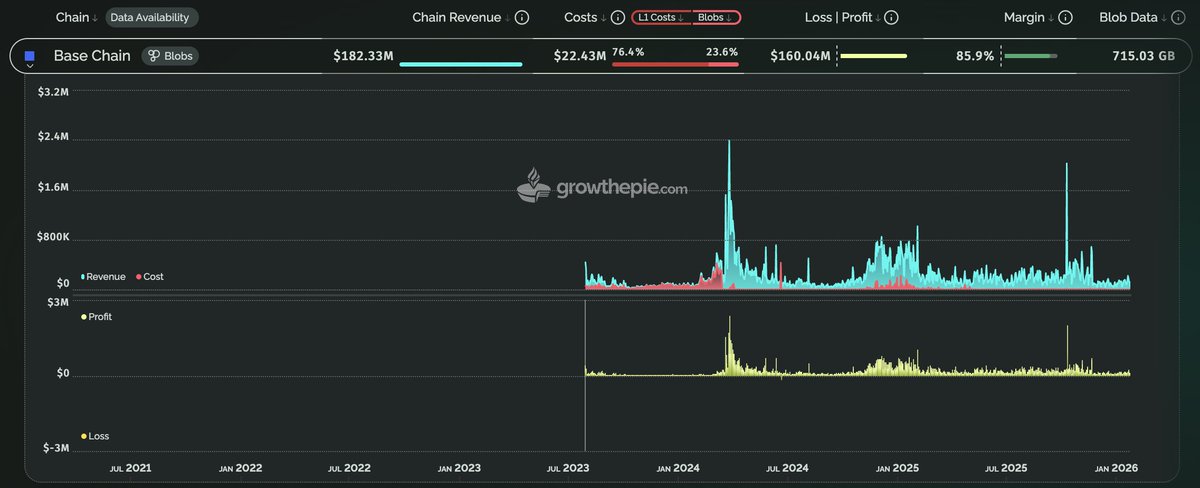Screen dimensions: 1200x488
Task: Sort by Chain Revenue column
Action: click(461, 17)
